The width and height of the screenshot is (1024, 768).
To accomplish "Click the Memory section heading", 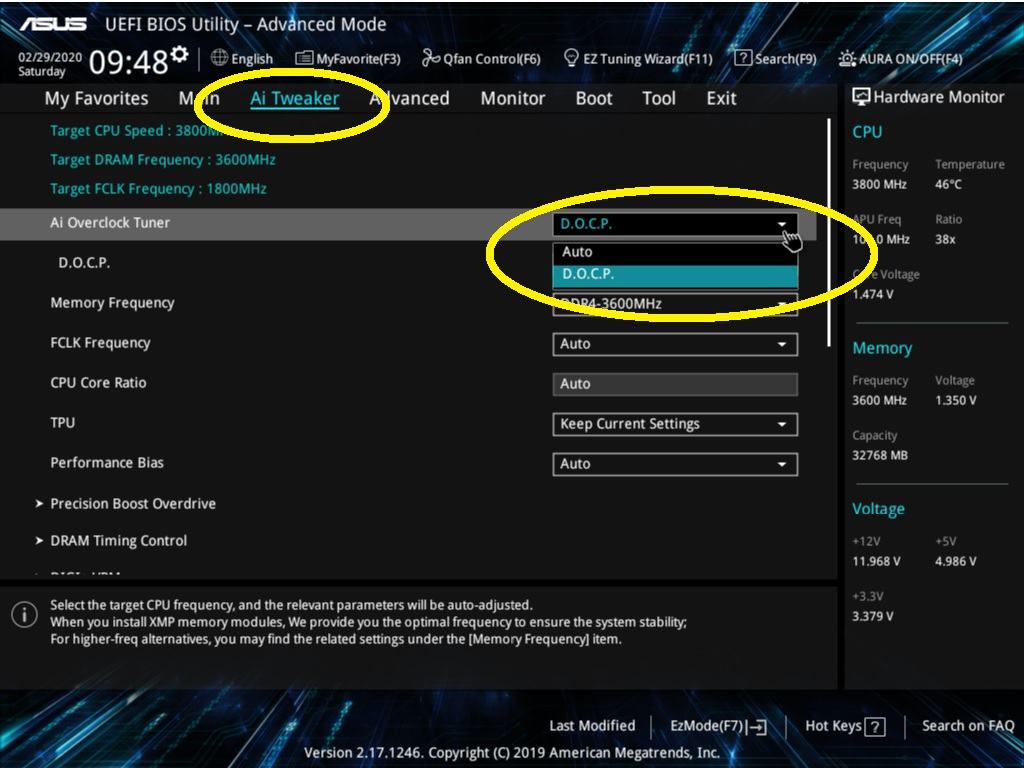I will tap(882, 348).
